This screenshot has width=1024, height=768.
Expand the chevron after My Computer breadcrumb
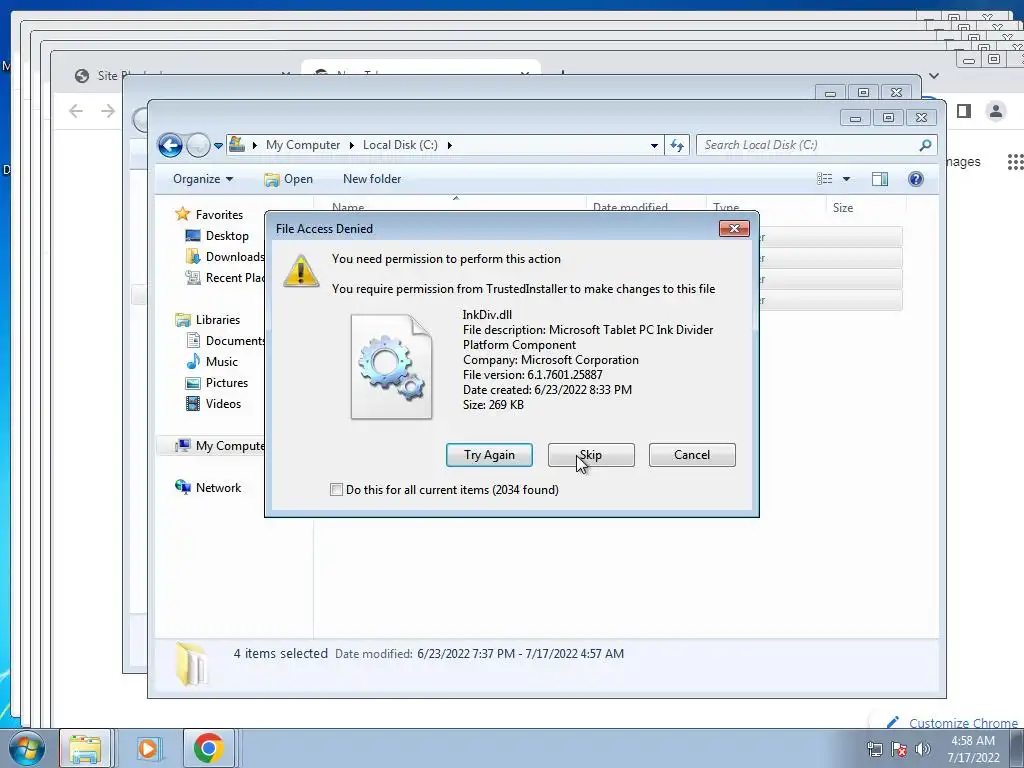point(351,145)
